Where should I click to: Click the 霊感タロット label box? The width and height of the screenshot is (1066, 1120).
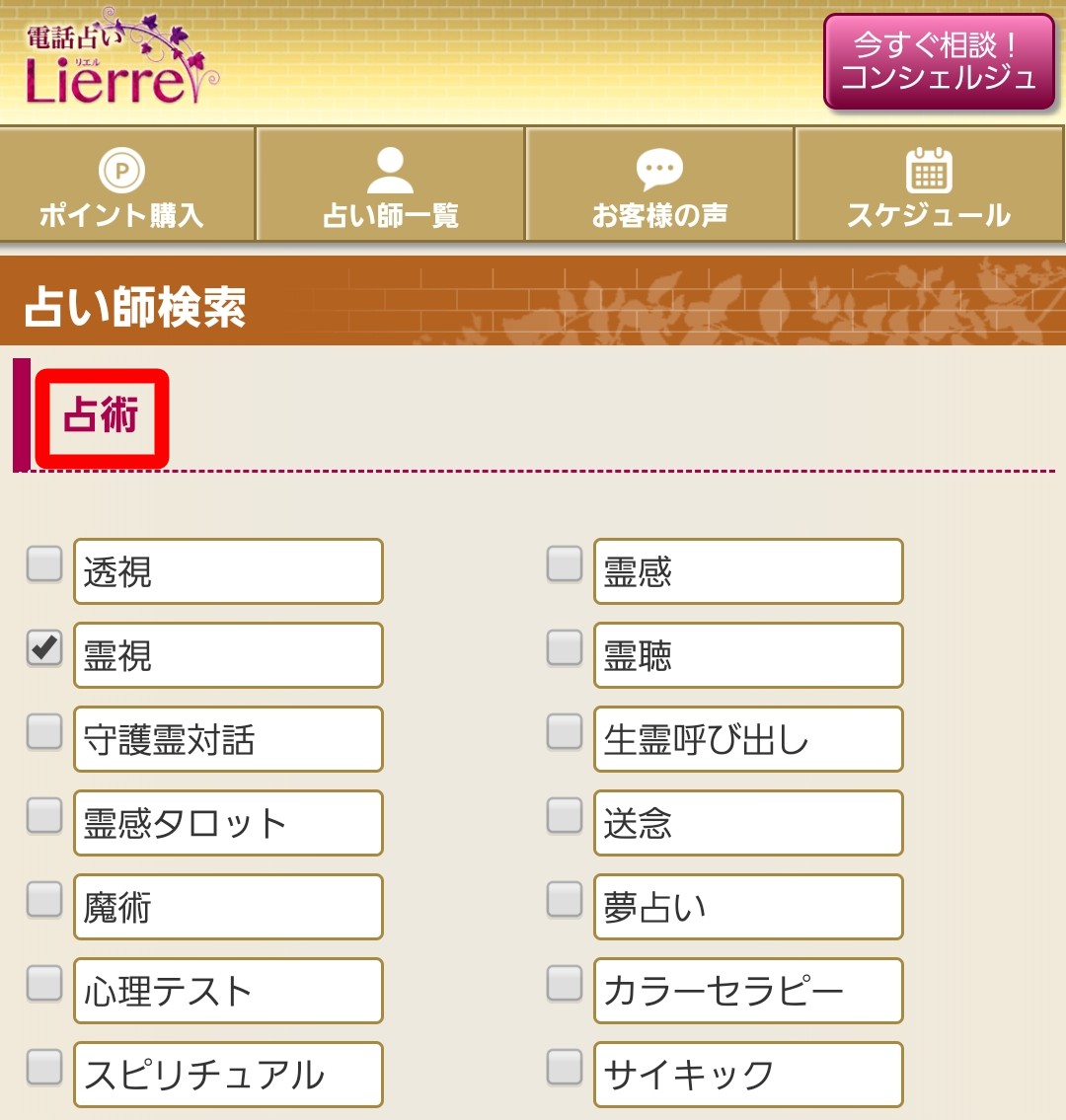(228, 823)
